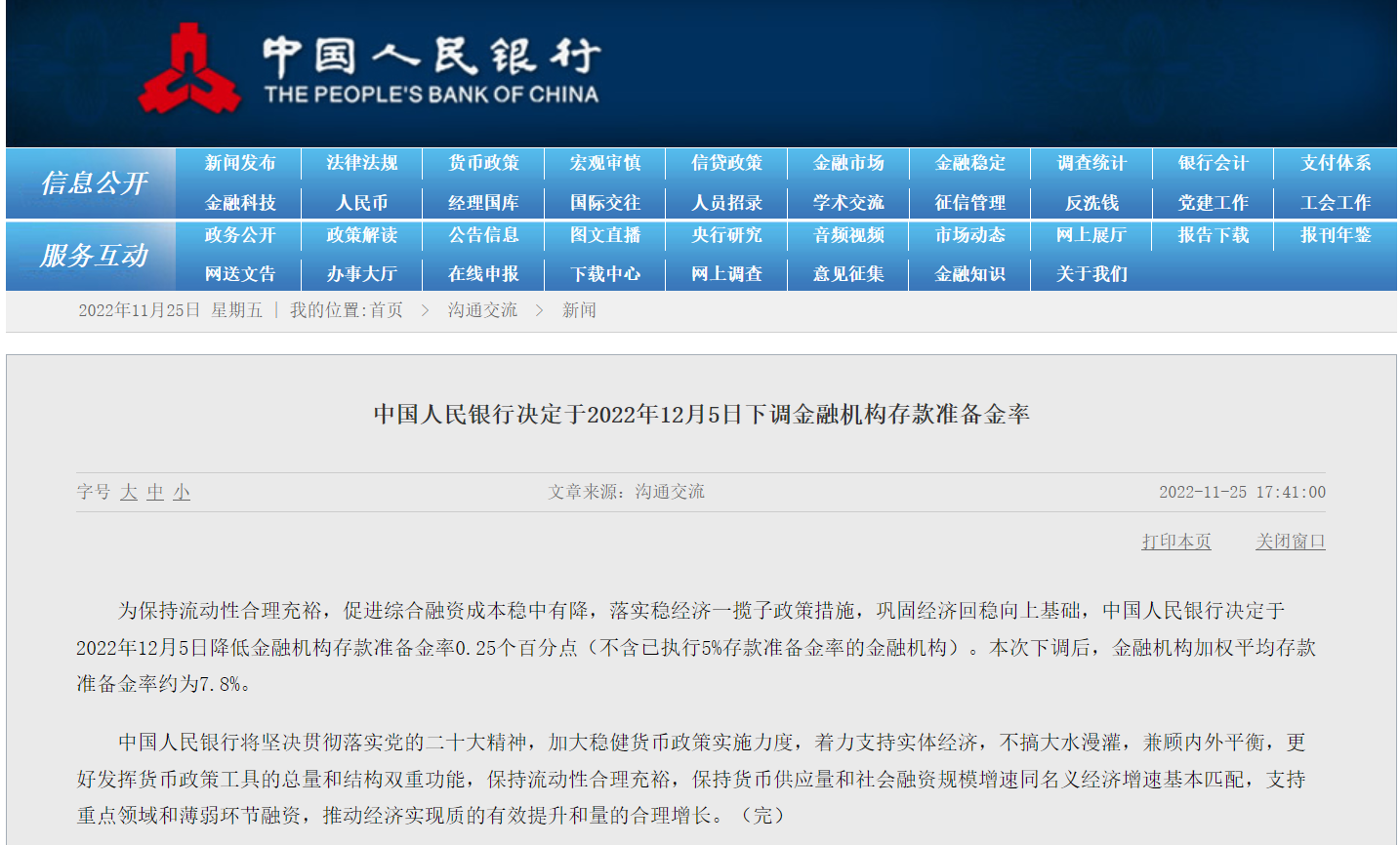Go to 工会工作 page
The width and height of the screenshot is (1400, 845).
[1336, 203]
